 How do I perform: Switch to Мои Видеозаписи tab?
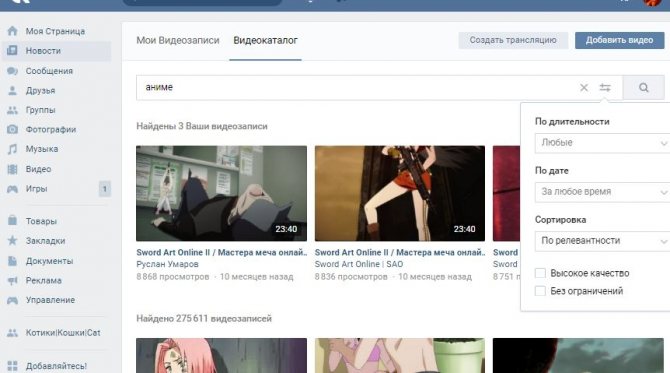click(178, 41)
